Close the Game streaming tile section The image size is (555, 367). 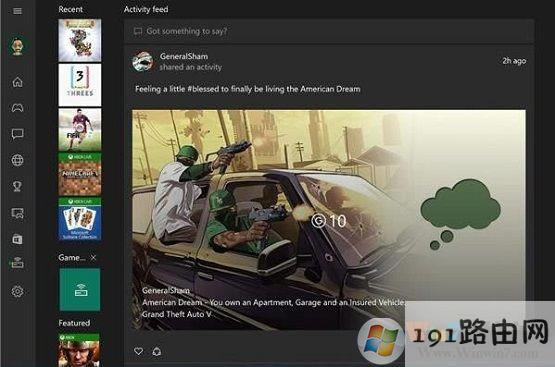point(93,258)
